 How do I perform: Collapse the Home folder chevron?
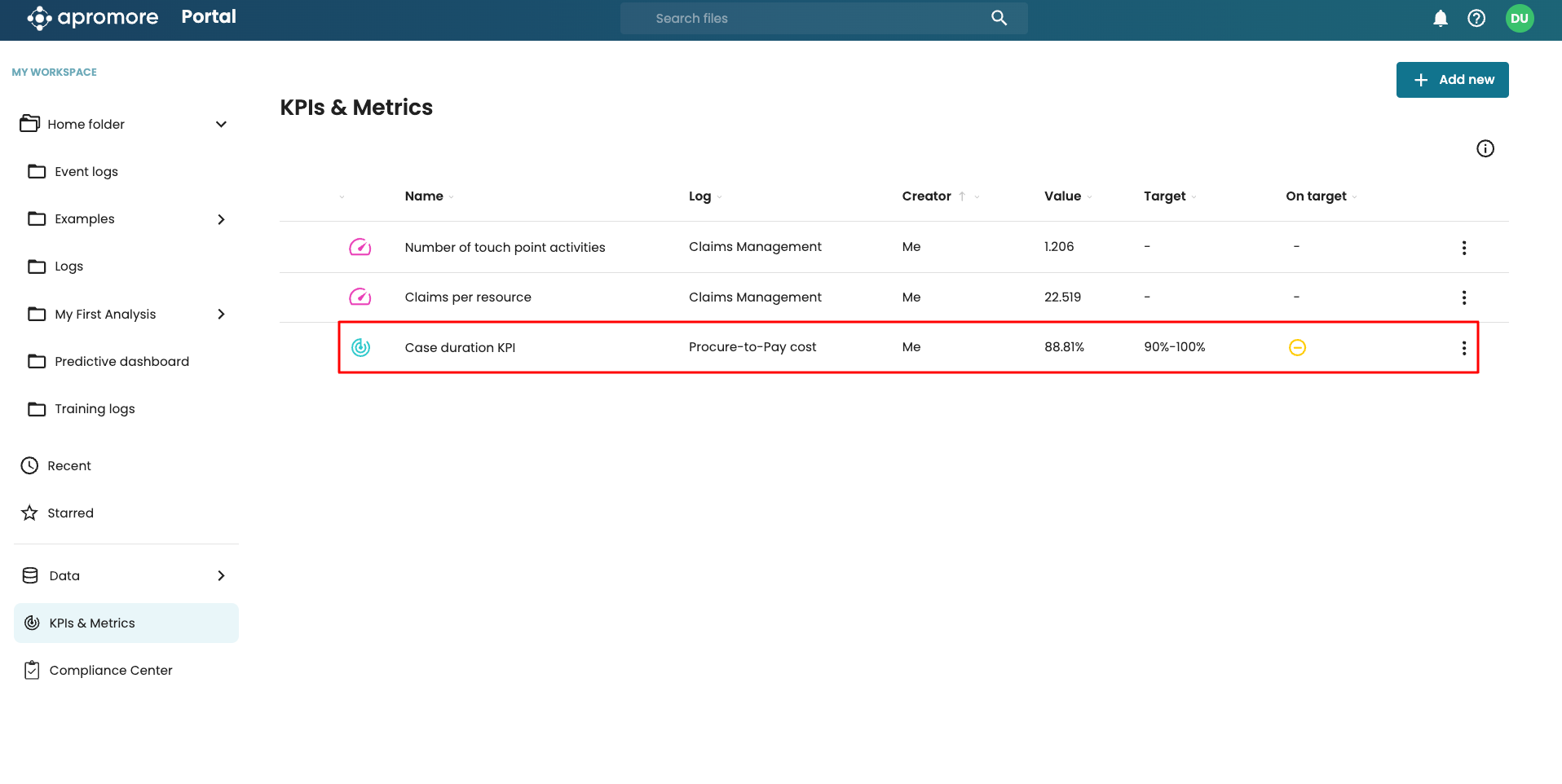point(221,125)
